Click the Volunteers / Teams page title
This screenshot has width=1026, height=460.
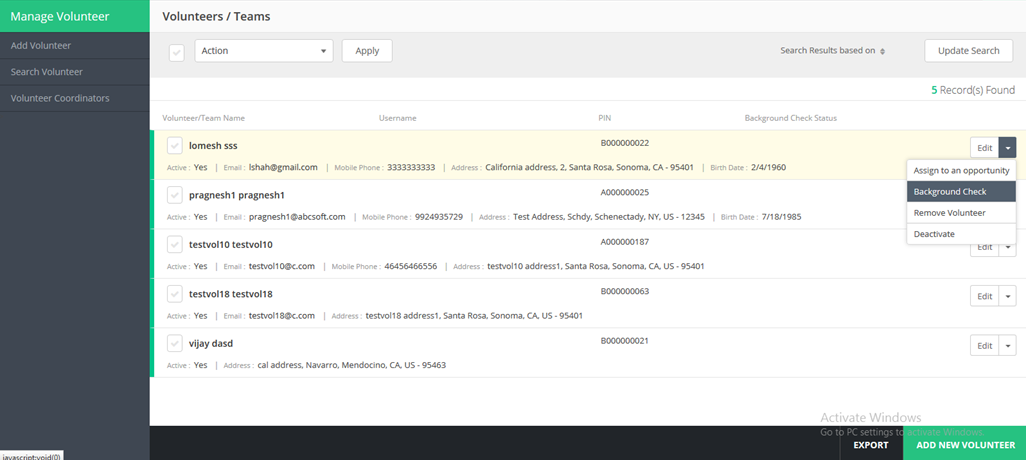point(217,16)
